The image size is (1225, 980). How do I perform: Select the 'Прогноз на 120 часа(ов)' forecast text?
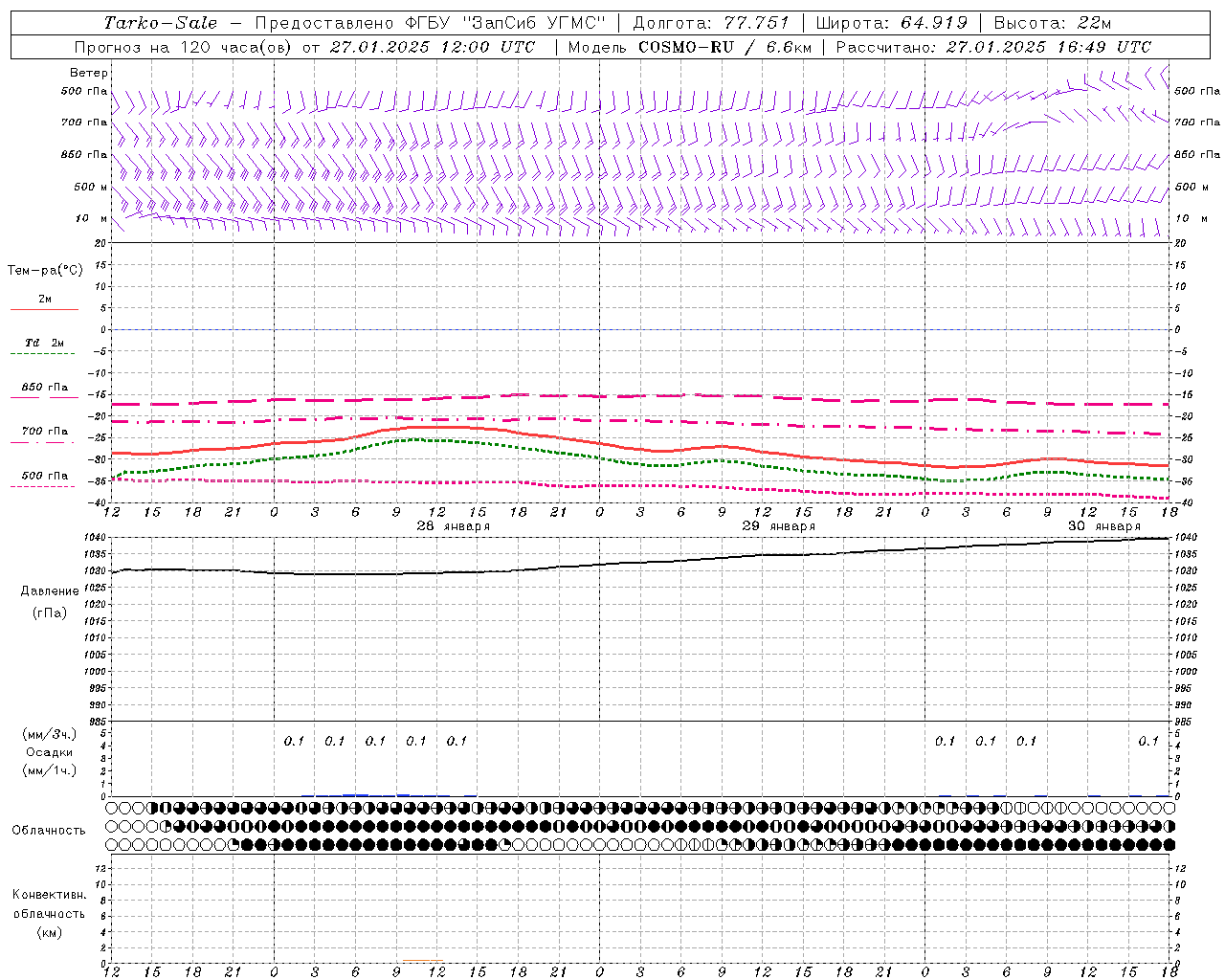click(184, 47)
